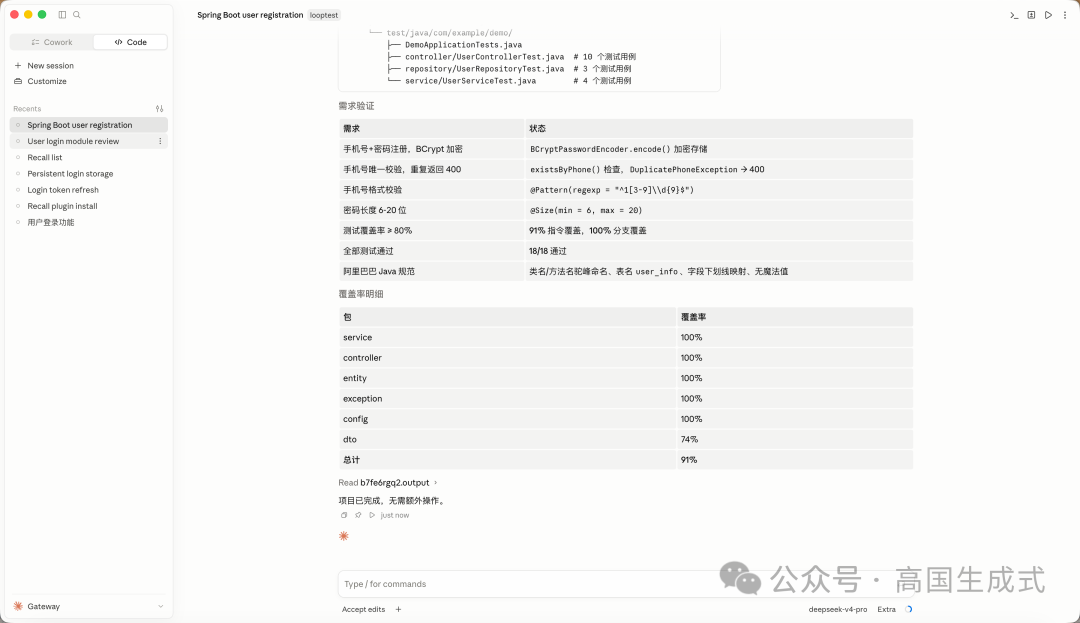Switch to the Code tab
This screenshot has width=1080, height=623.
click(x=130, y=42)
